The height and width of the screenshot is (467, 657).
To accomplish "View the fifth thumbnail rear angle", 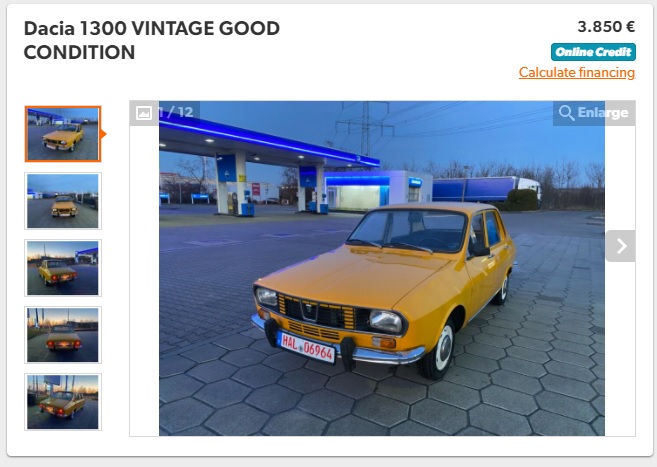I will [x=63, y=402].
